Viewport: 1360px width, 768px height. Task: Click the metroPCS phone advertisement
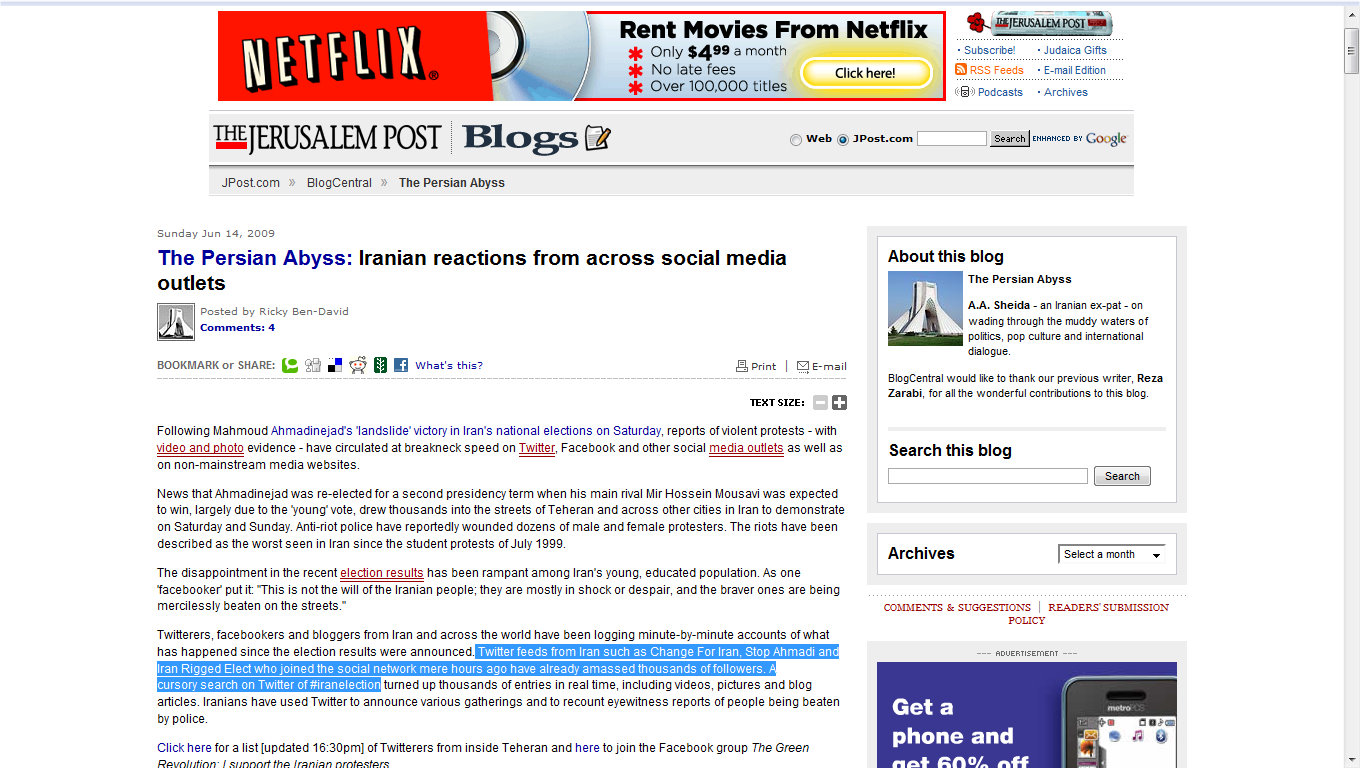[1027, 715]
